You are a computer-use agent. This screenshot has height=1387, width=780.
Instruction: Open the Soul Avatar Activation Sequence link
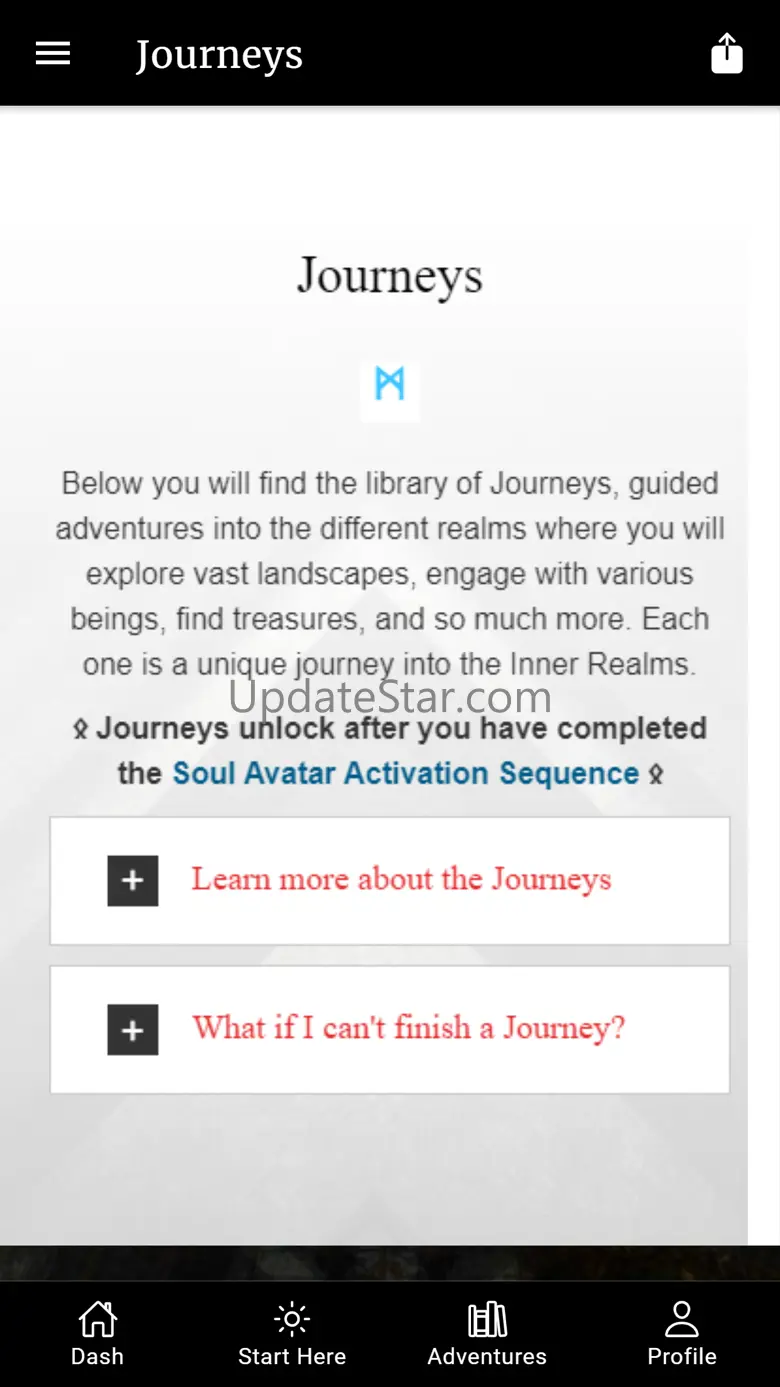tap(405, 773)
